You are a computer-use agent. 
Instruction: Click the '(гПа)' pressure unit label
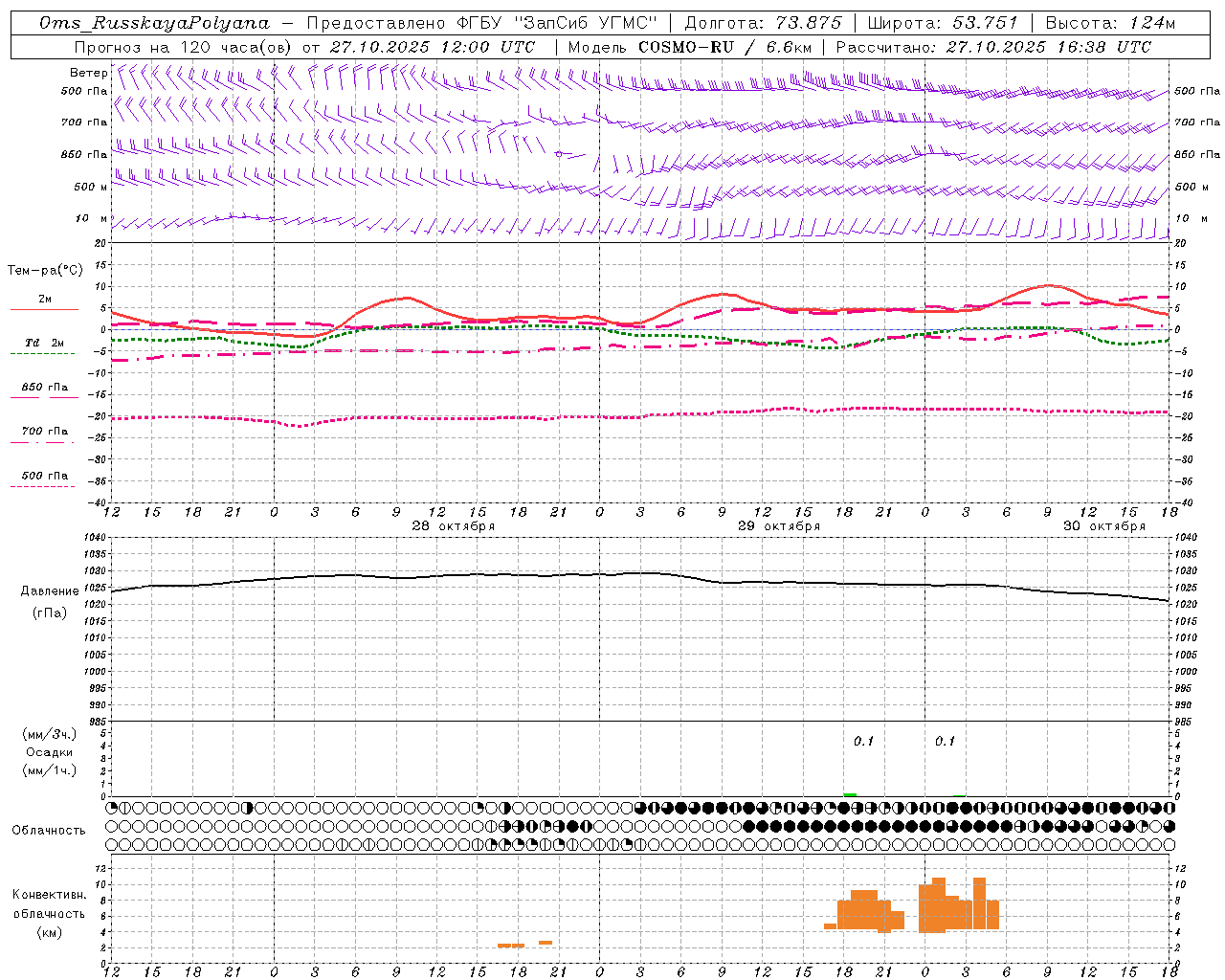(x=50, y=612)
